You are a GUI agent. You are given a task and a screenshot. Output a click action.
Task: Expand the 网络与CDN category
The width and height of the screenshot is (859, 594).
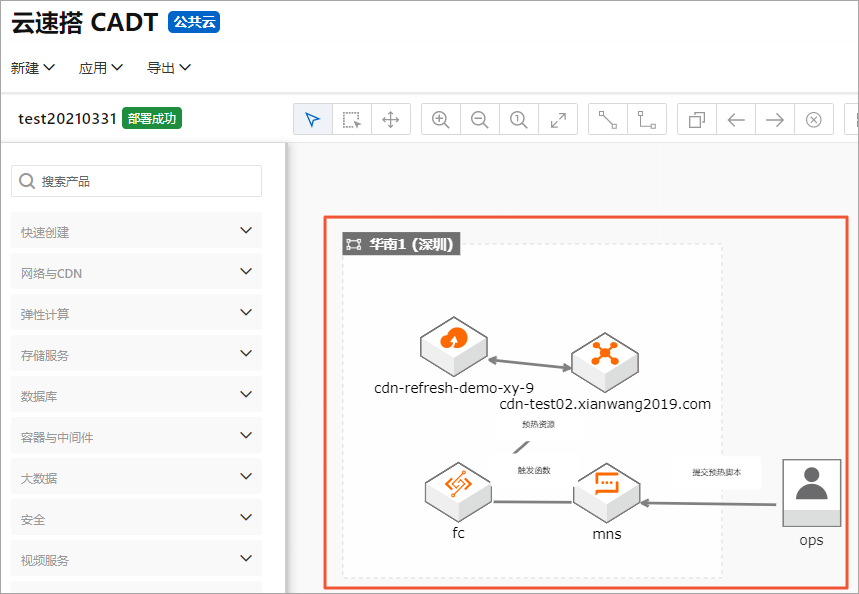point(136,272)
